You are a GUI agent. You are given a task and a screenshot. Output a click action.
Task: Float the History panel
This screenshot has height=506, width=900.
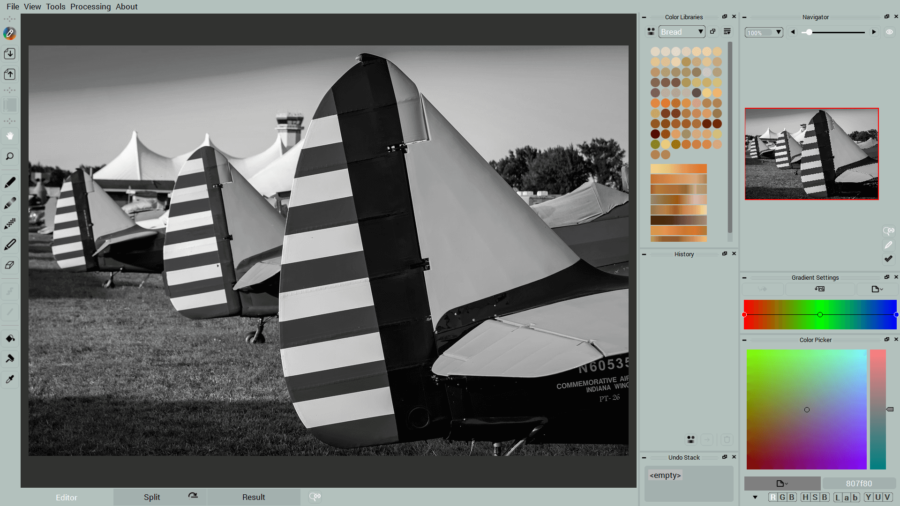click(x=724, y=254)
